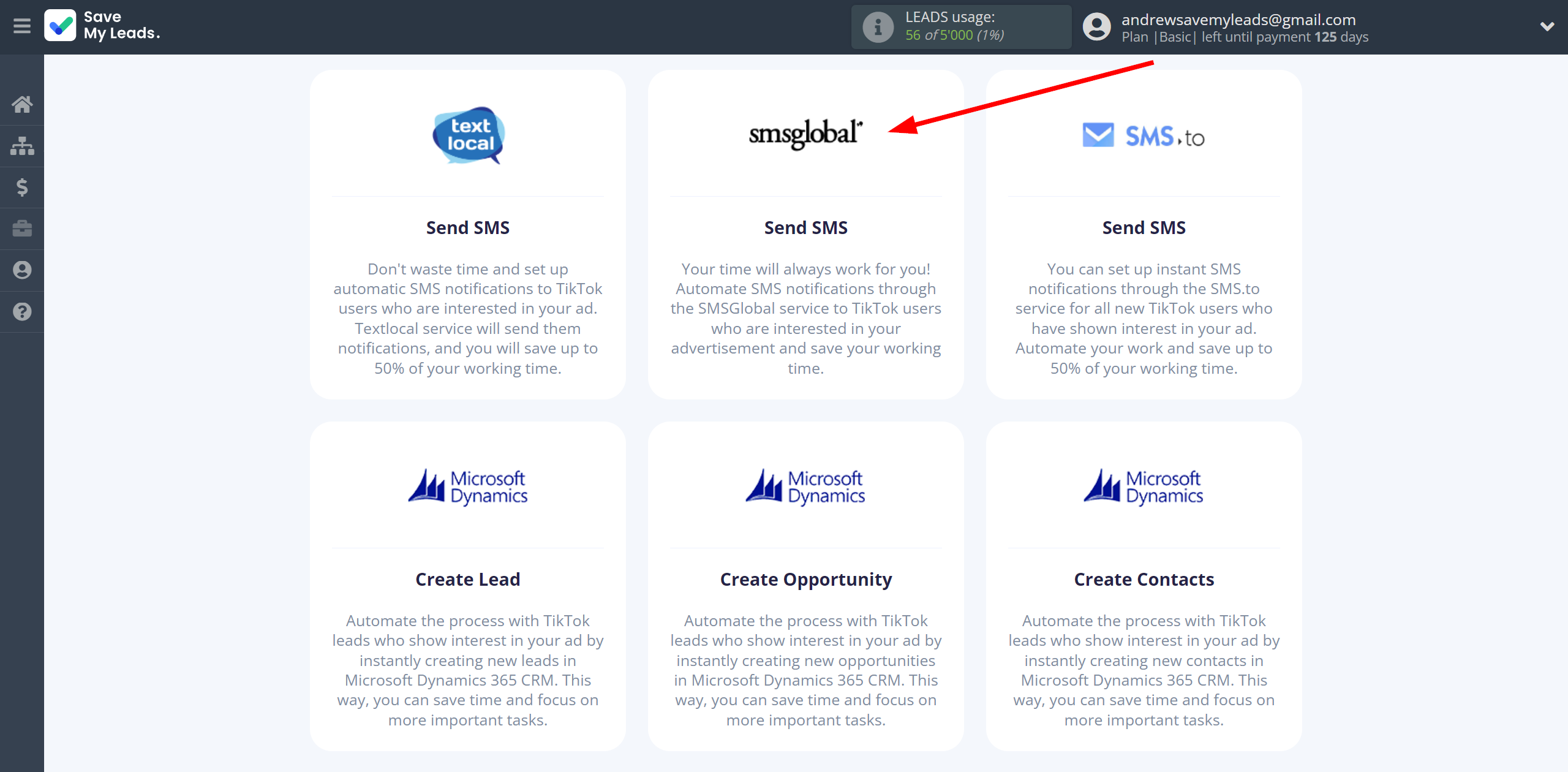Select Microsoft Dynamics logo on Create Lead

pyautogui.click(x=468, y=487)
